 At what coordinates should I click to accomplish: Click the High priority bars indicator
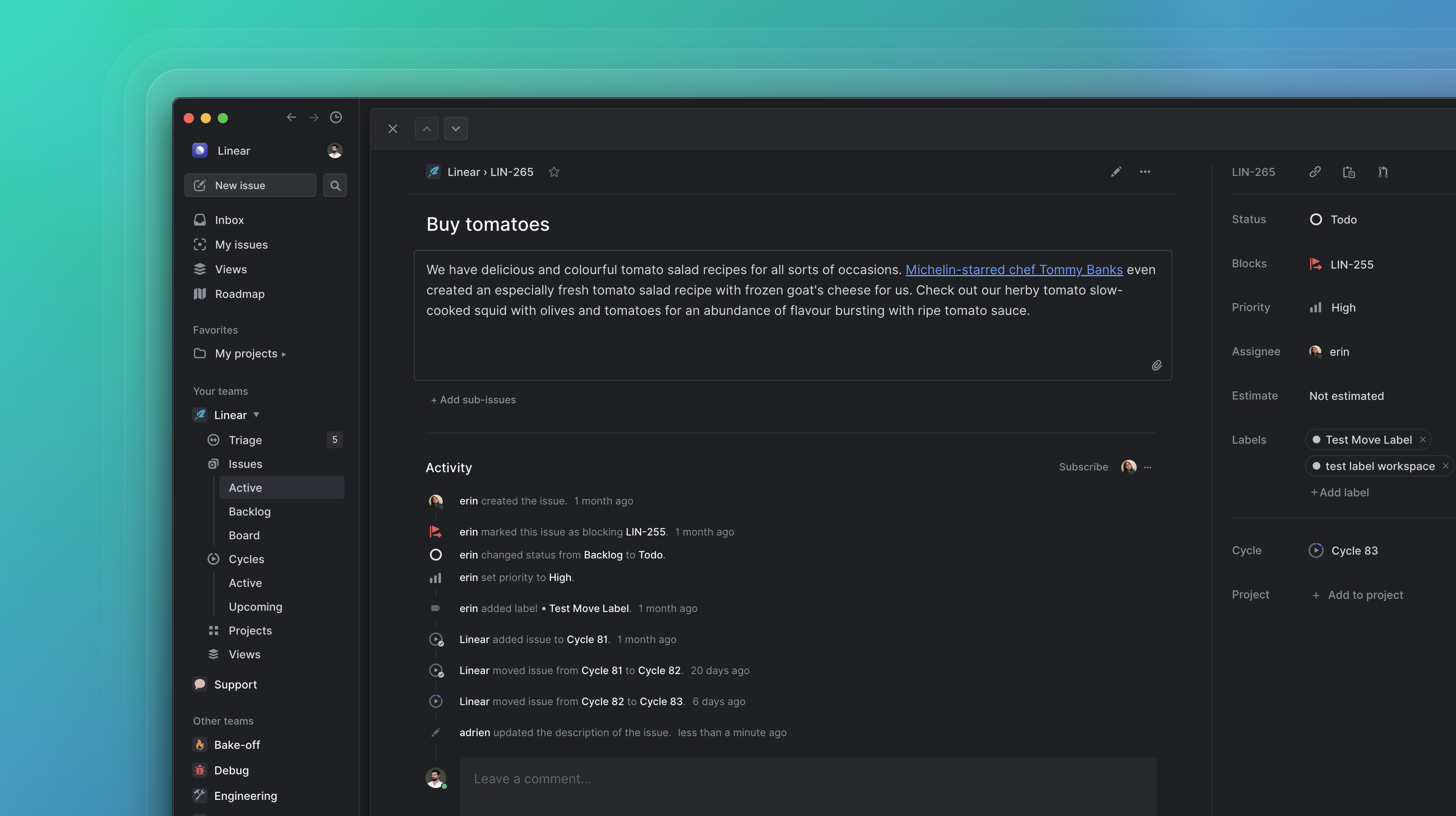pos(1316,307)
